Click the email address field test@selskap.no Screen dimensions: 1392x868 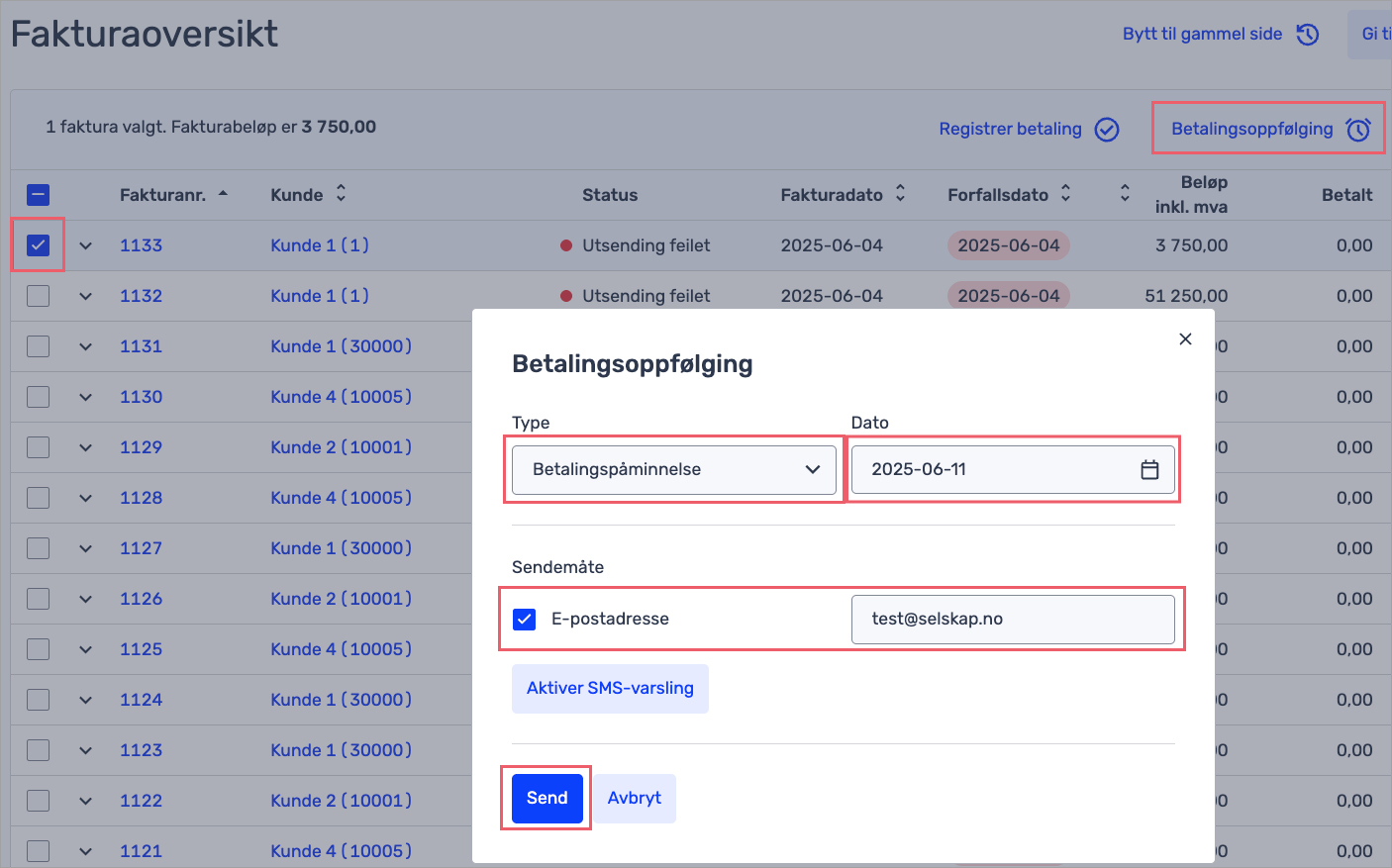(1012, 620)
